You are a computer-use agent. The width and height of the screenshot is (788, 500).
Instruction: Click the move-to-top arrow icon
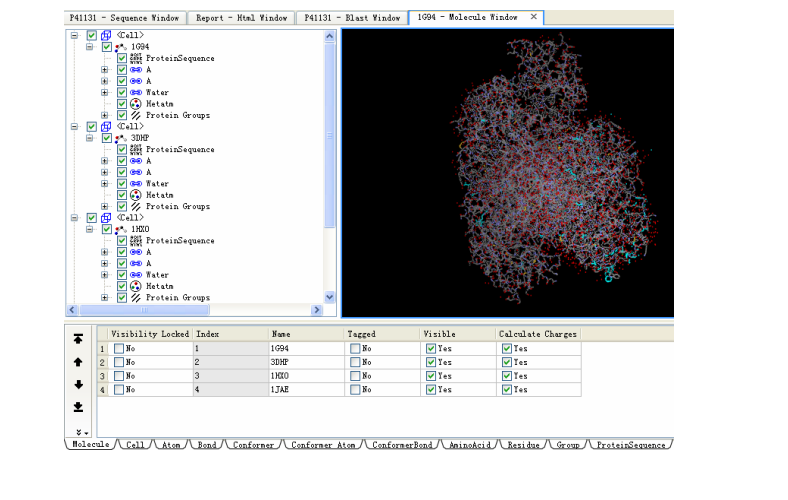78,339
